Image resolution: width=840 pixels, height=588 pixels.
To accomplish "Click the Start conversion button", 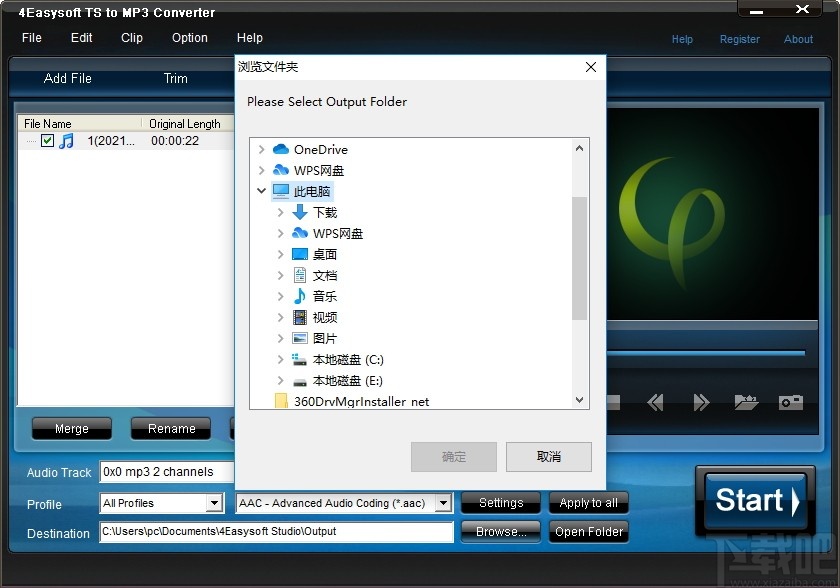I will coord(755,500).
